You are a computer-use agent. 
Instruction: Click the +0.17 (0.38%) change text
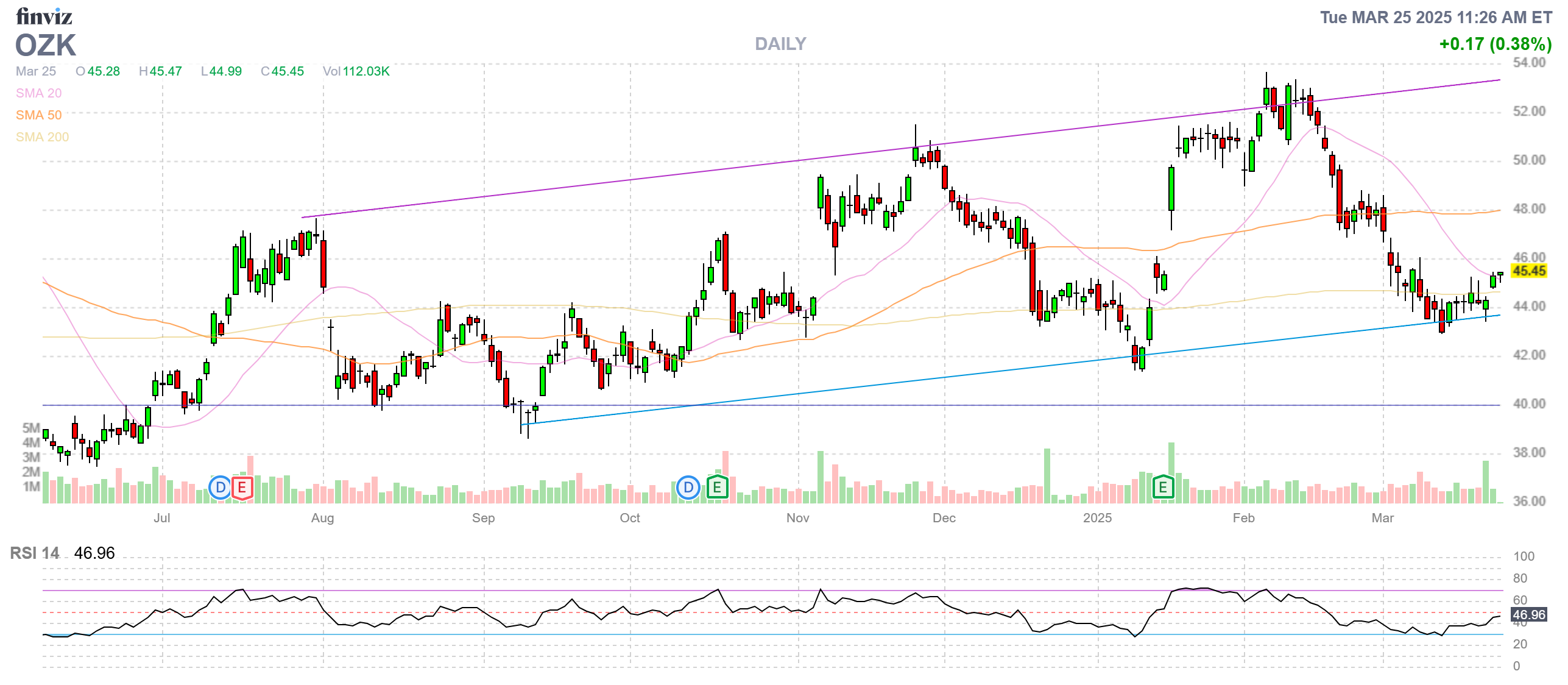pyautogui.click(x=1495, y=44)
